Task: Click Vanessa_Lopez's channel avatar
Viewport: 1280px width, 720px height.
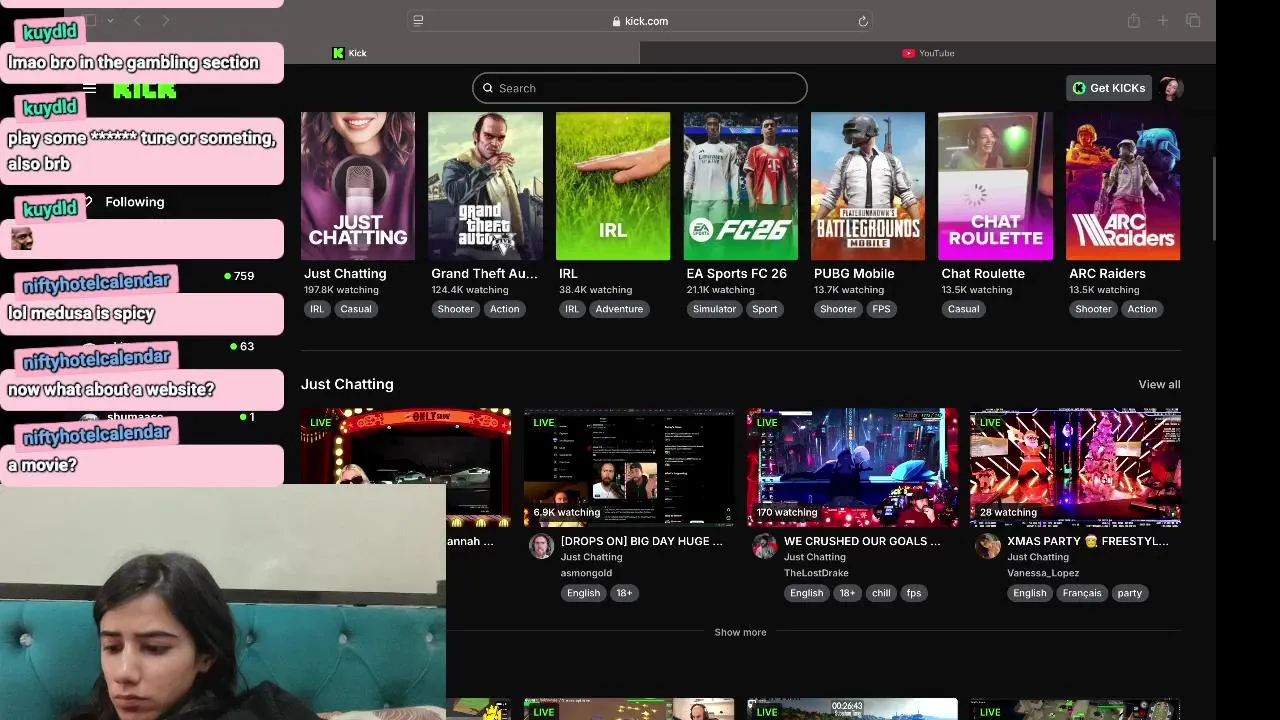Action: pyautogui.click(x=987, y=546)
